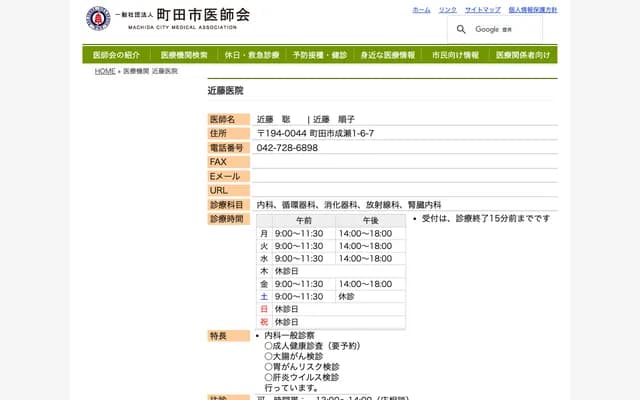
Task: Select the 市民向け情報 menu item
Action: (455, 55)
